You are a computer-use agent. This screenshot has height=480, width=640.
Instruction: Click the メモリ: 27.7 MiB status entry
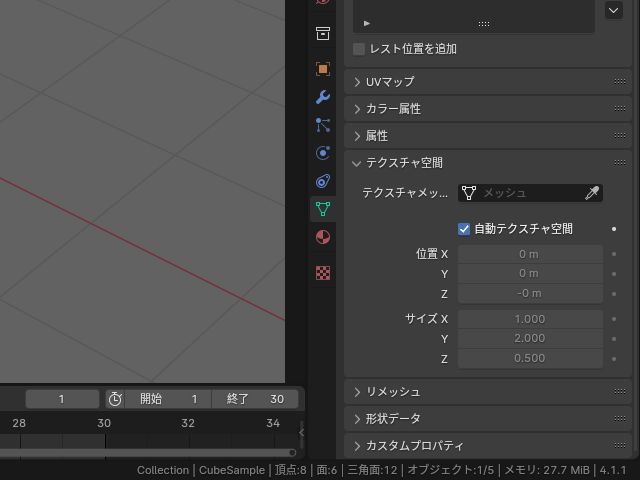pyautogui.click(x=547, y=470)
